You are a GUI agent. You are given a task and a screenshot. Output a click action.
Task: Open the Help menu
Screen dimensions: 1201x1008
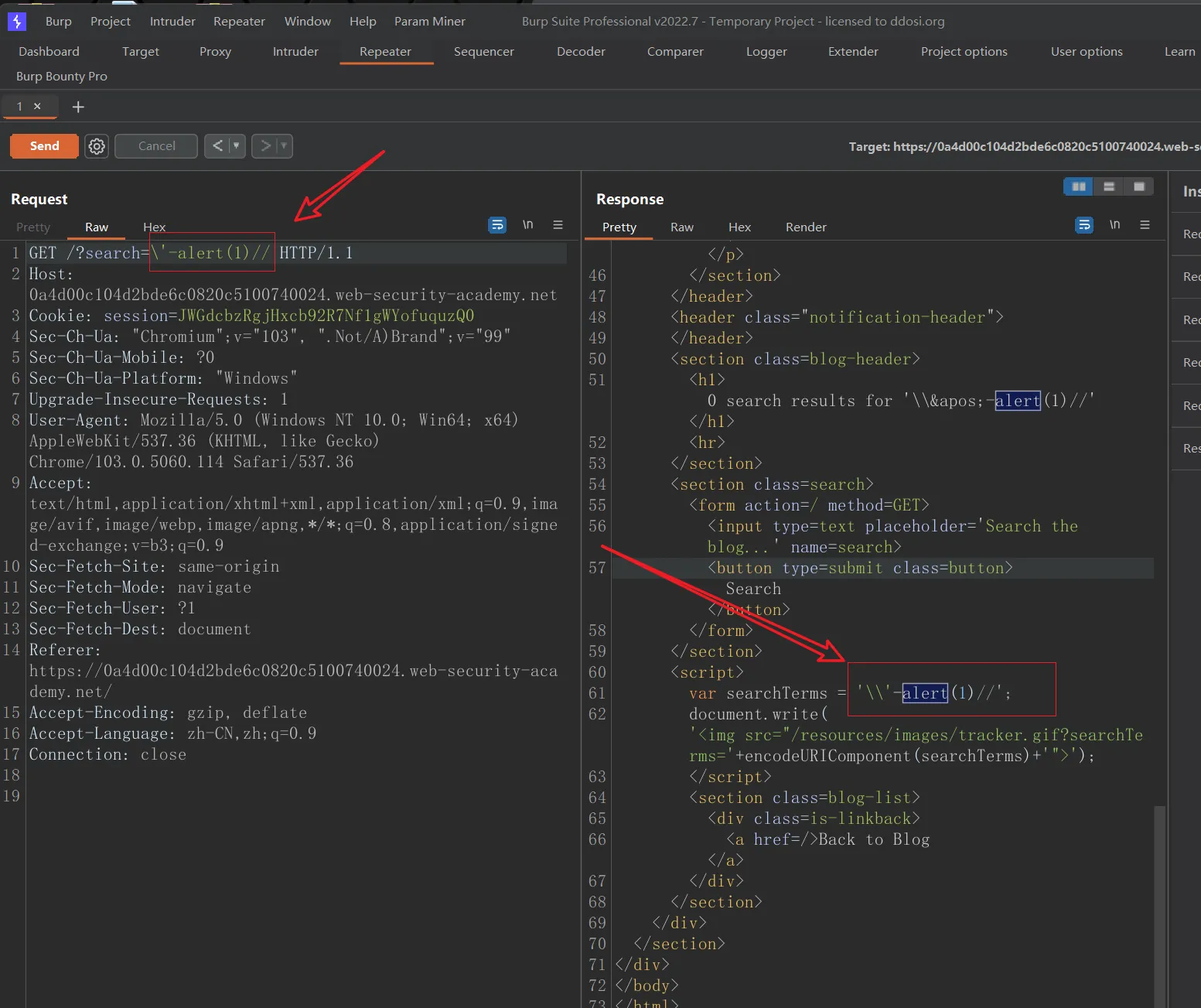coord(363,22)
